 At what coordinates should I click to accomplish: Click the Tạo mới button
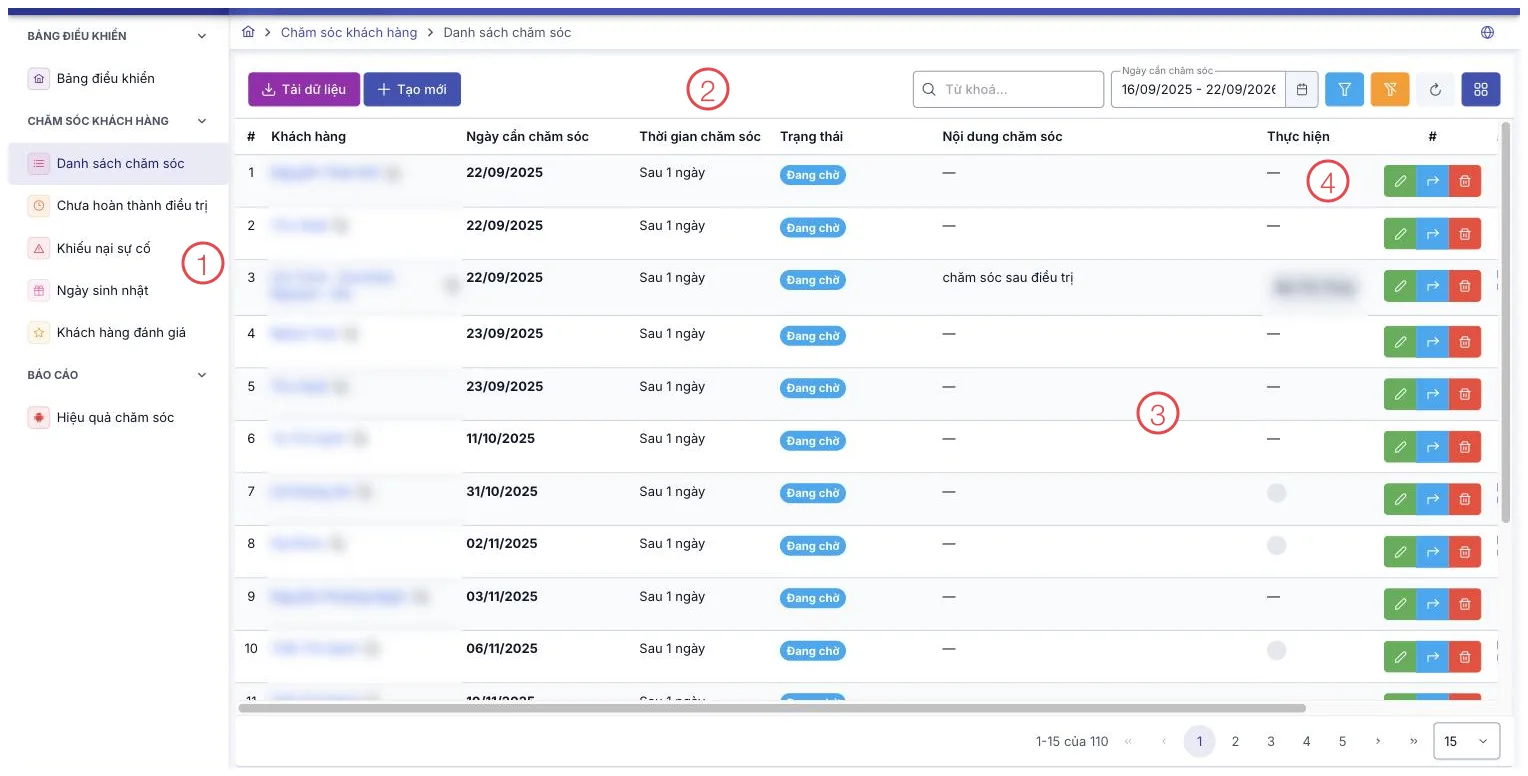point(412,89)
